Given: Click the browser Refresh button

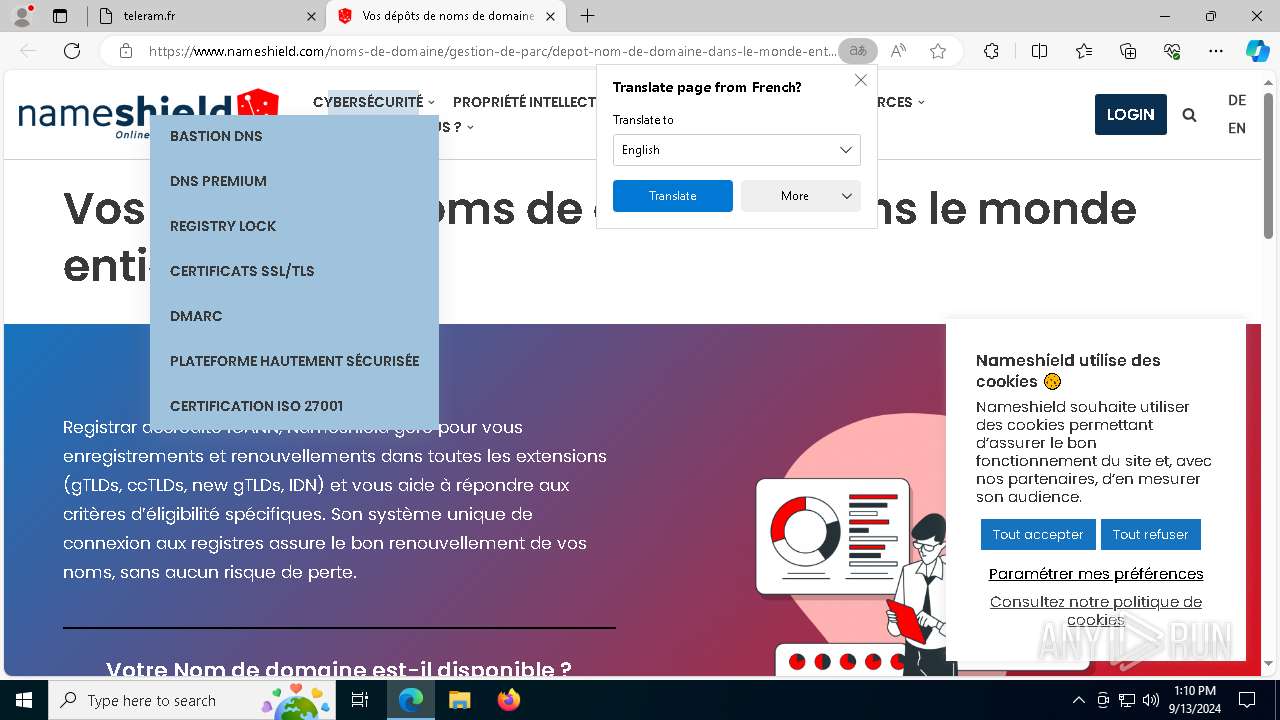Looking at the screenshot, I should (x=72, y=51).
